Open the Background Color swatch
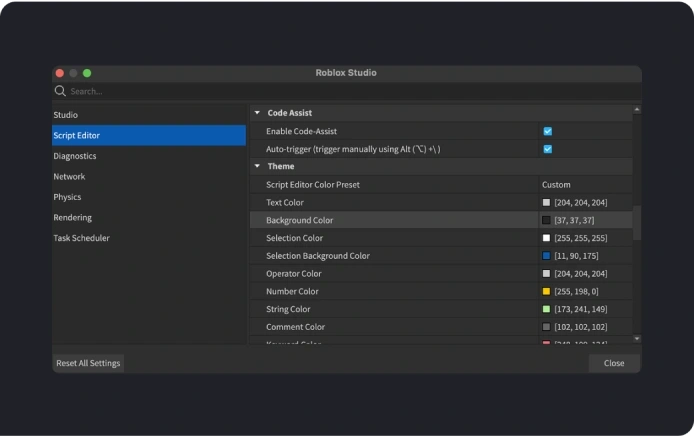694x436 pixels. click(546, 220)
